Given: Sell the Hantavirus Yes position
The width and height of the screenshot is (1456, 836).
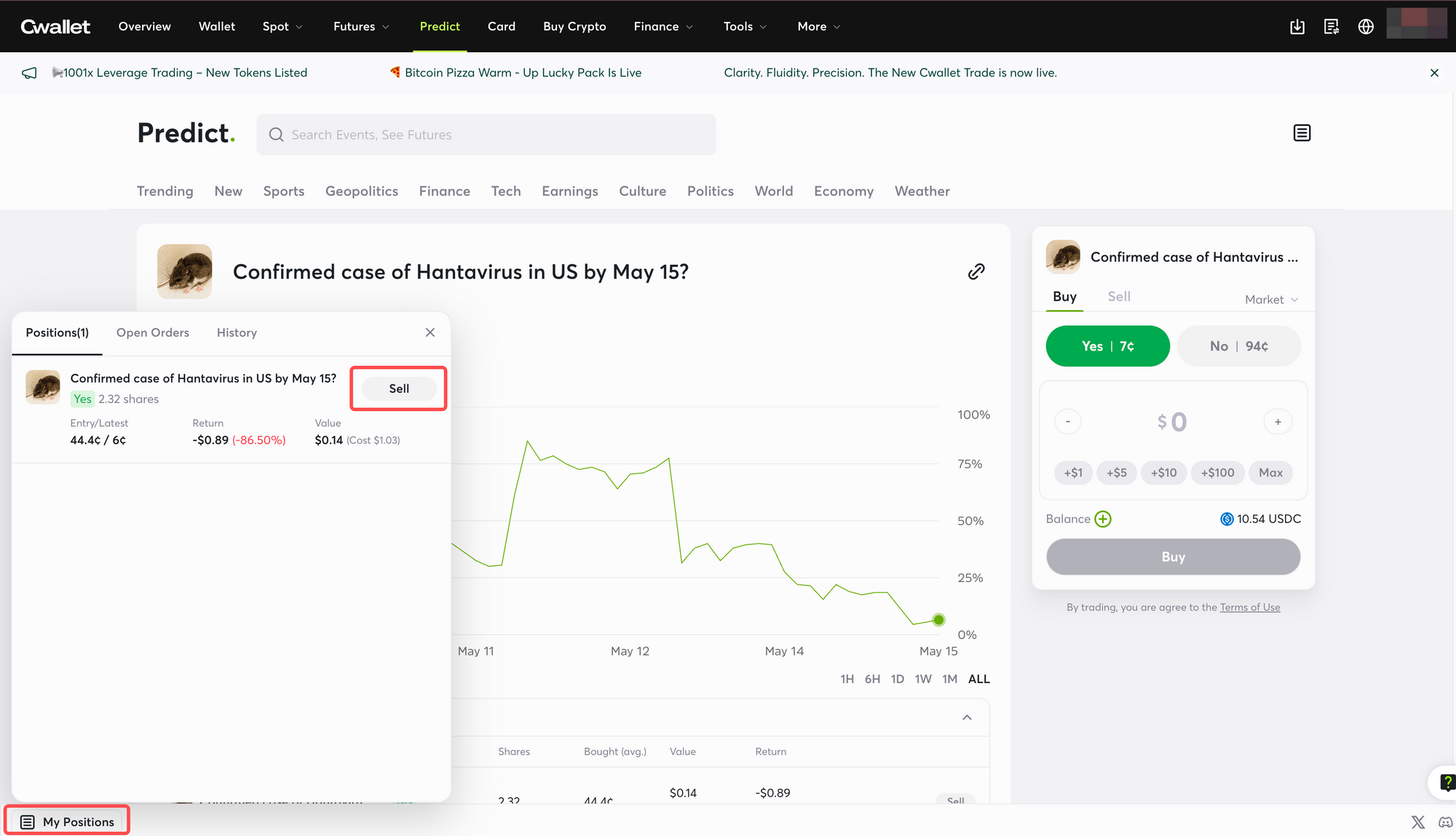Looking at the screenshot, I should coord(399,389).
